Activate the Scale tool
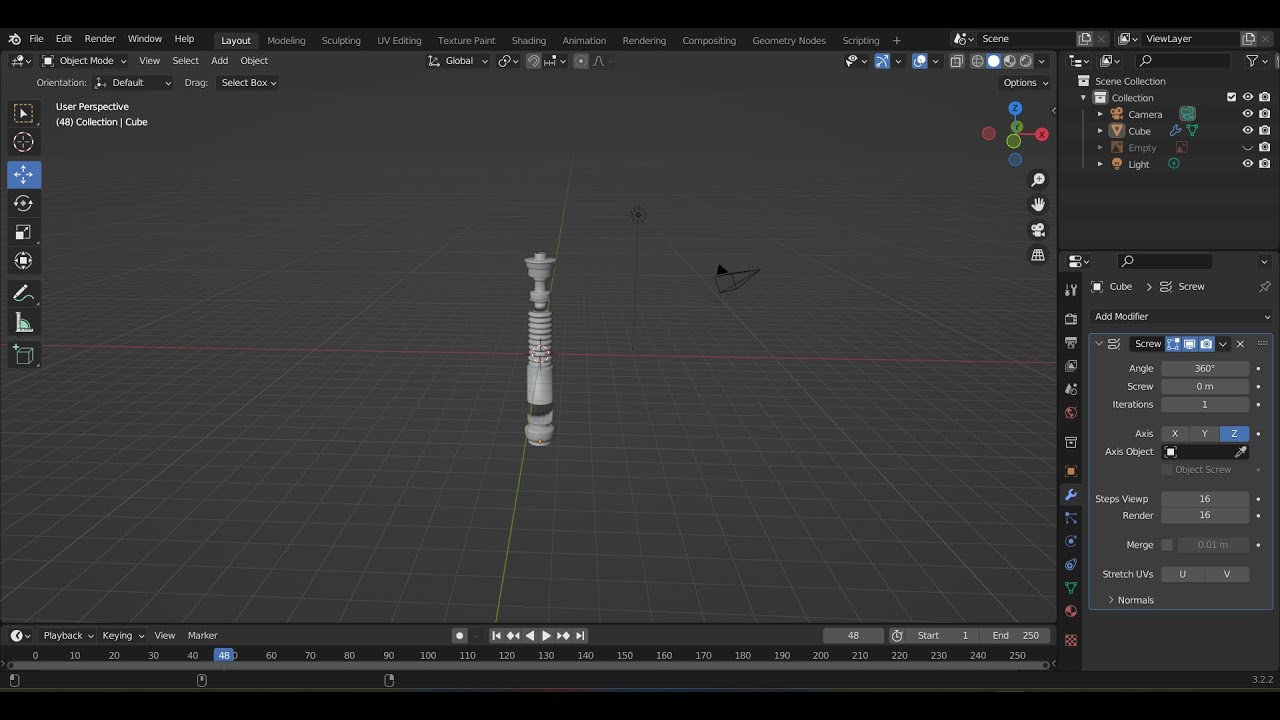Screen dimensions: 1280x720 click(x=24, y=232)
